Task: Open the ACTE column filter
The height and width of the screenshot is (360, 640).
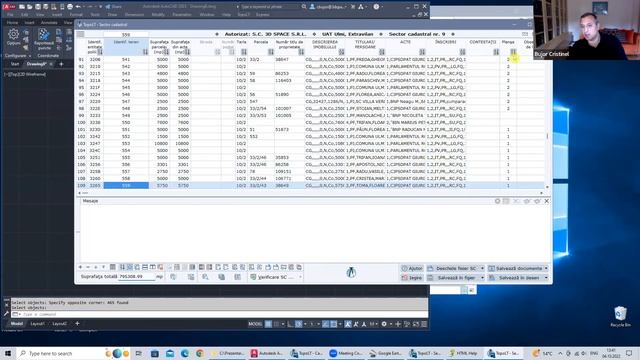Action: 422,52
